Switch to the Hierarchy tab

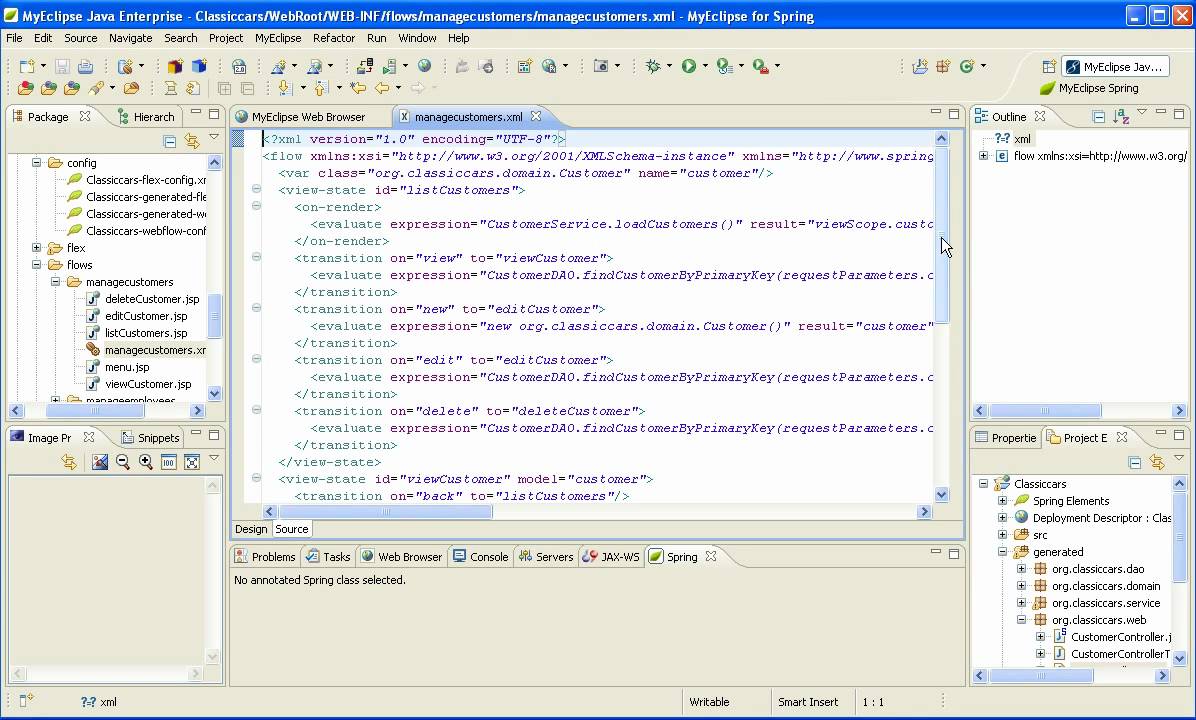146,117
